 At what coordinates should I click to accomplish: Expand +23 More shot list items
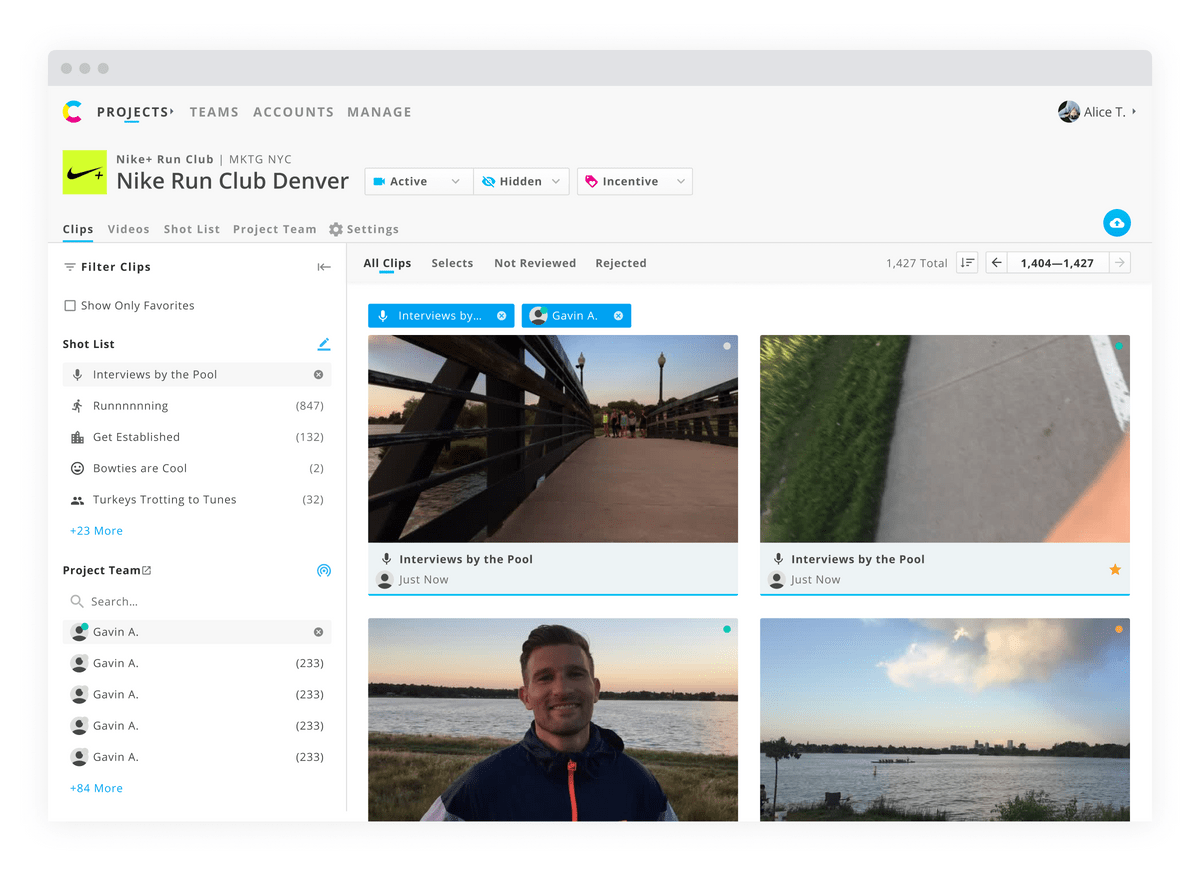96,531
